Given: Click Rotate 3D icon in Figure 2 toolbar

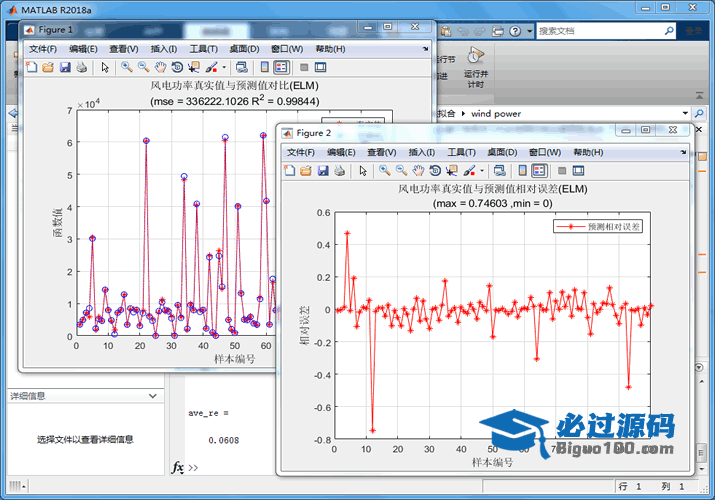Looking at the screenshot, I should [x=435, y=171].
